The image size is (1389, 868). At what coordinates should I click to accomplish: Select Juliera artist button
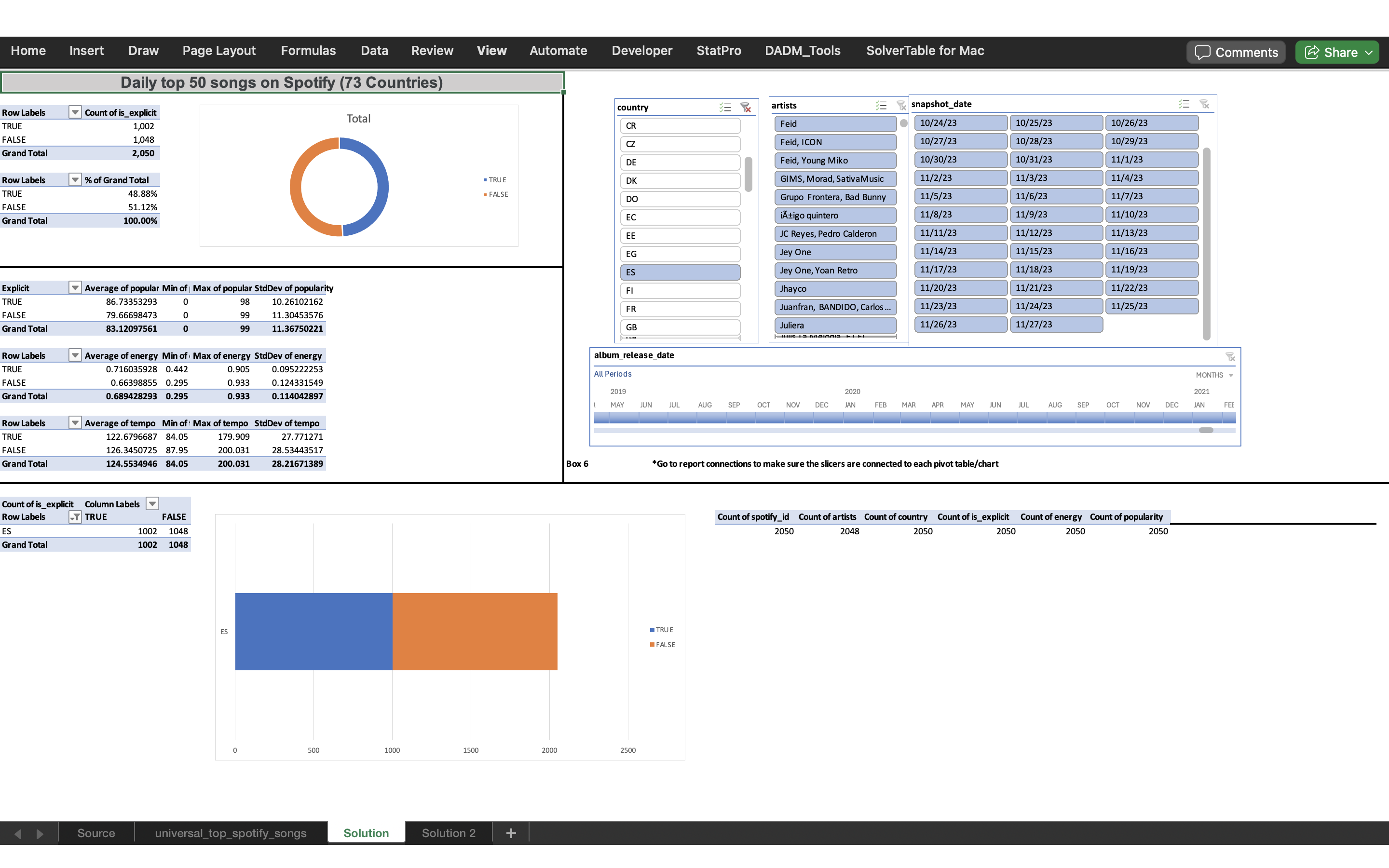pos(835,325)
